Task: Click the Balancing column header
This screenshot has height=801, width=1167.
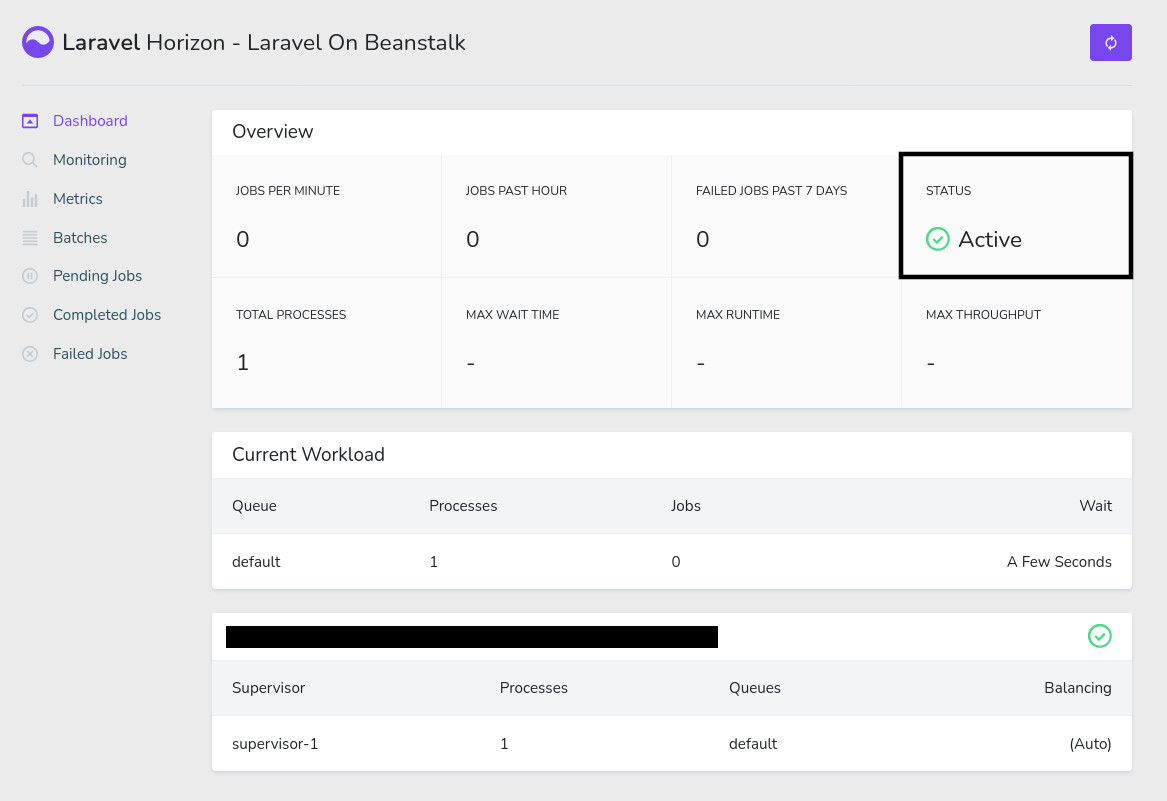Action: pyautogui.click(x=1078, y=687)
